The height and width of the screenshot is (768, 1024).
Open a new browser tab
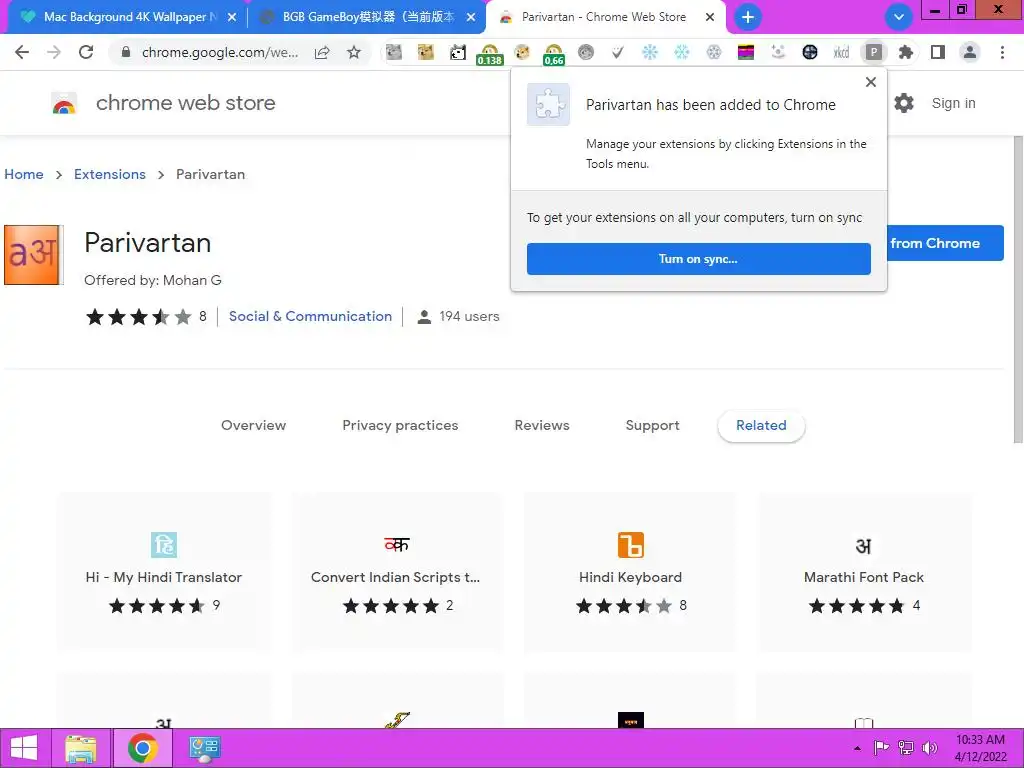point(748,17)
